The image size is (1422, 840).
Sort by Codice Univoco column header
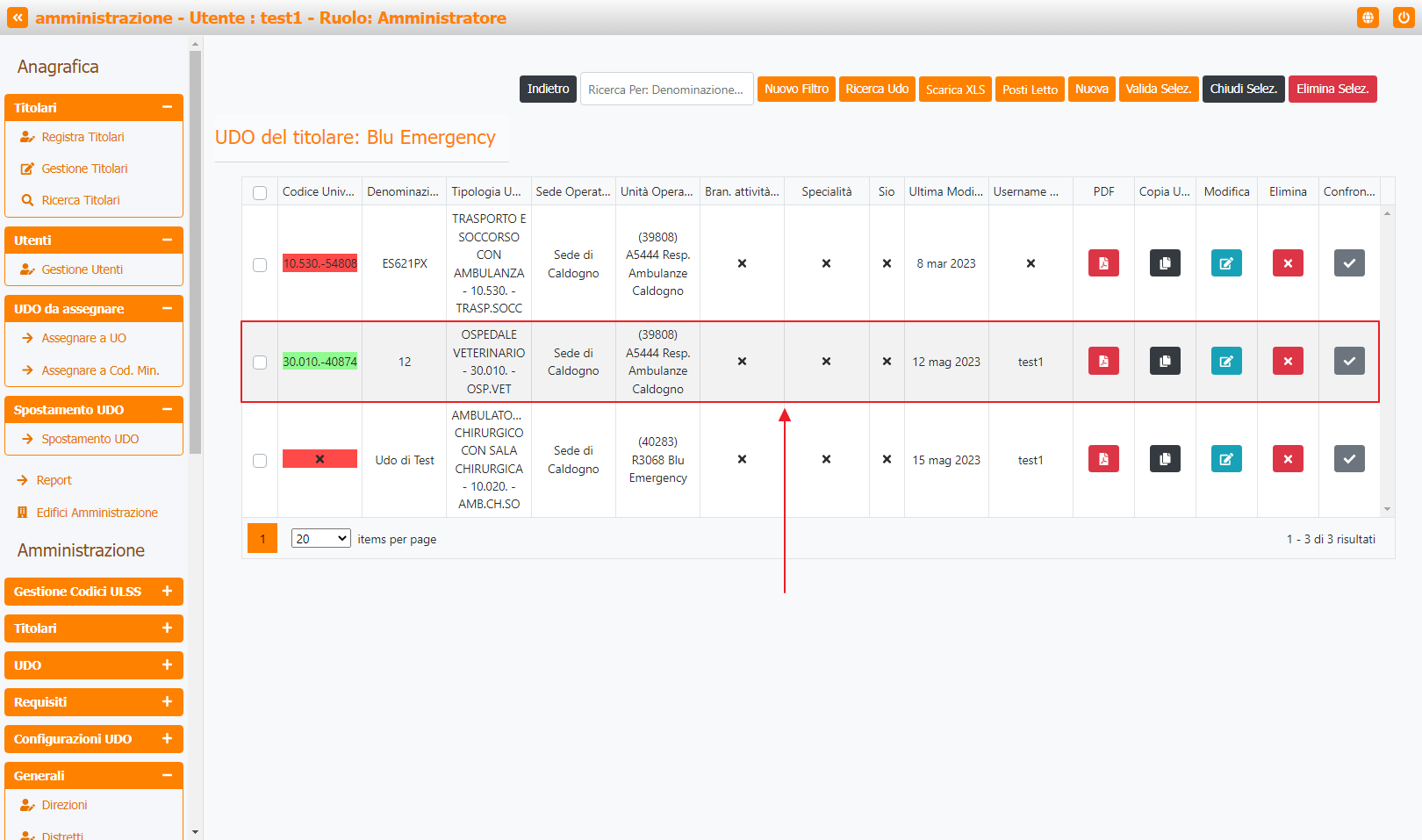(x=319, y=191)
